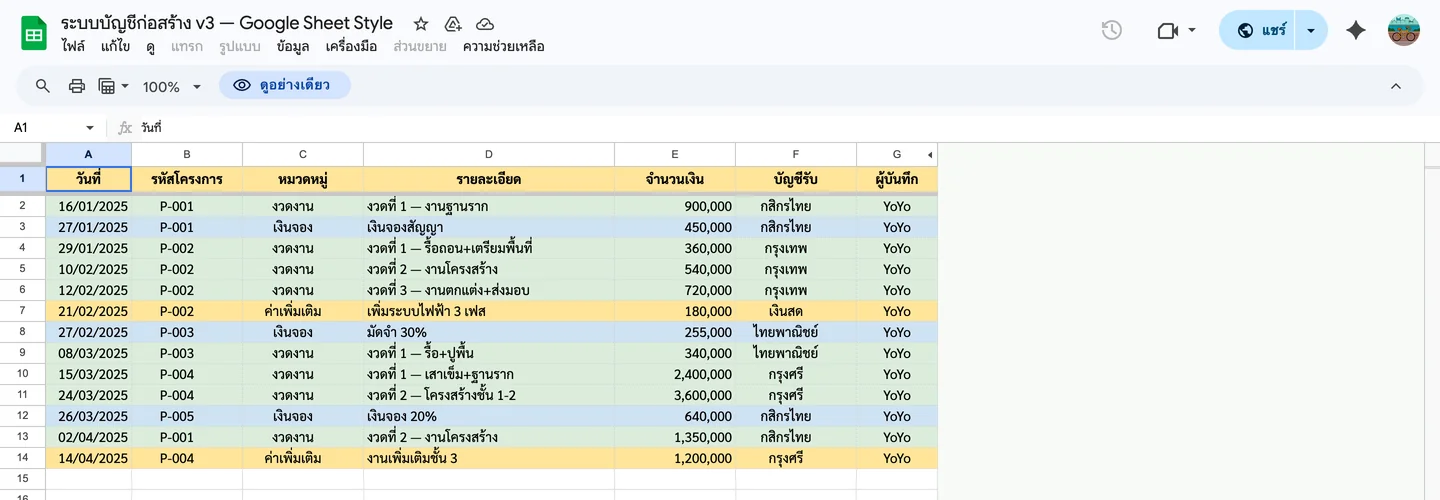Select date cell 14/04/2025
The width and height of the screenshot is (1440, 500).
tap(88, 458)
